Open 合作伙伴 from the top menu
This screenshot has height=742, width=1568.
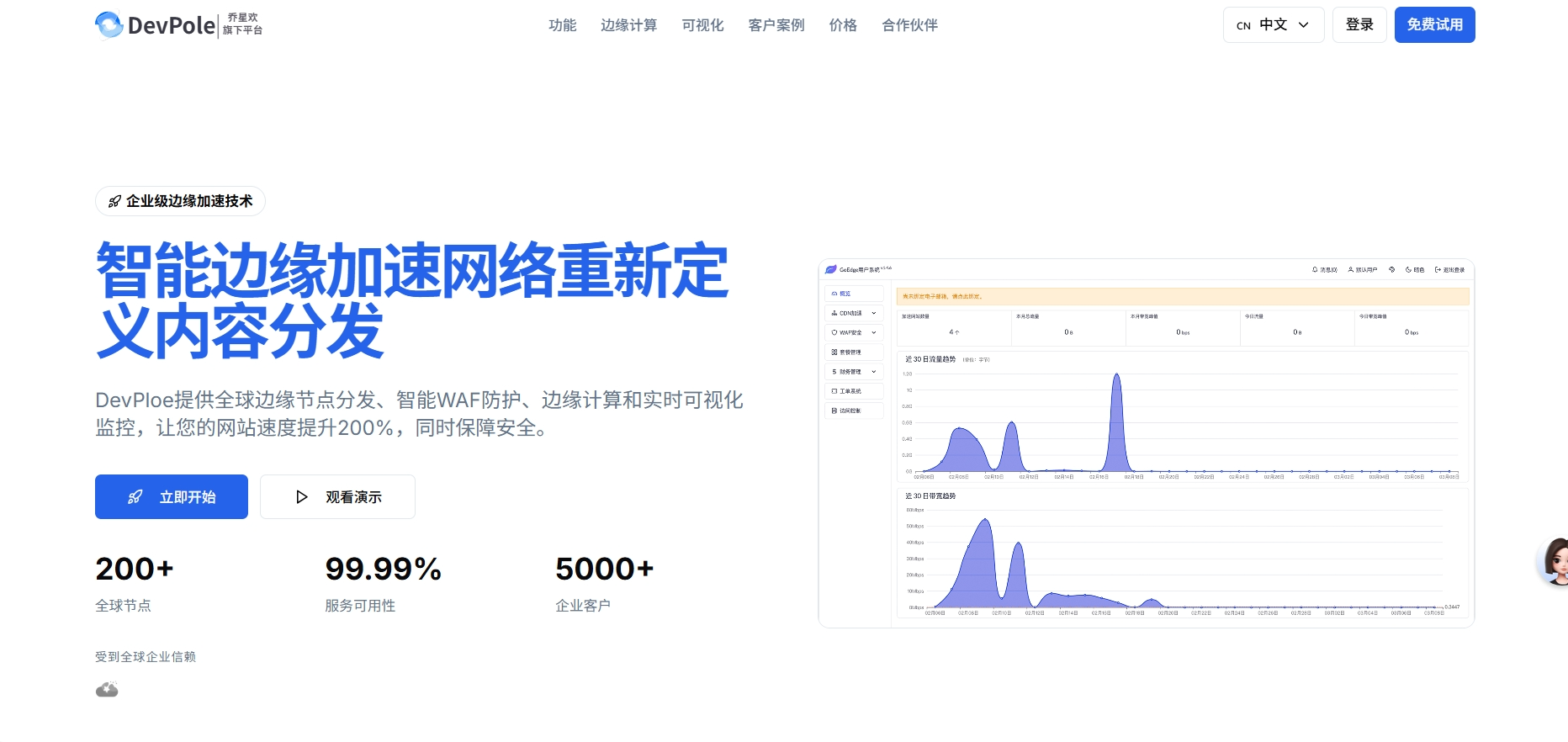(x=909, y=25)
